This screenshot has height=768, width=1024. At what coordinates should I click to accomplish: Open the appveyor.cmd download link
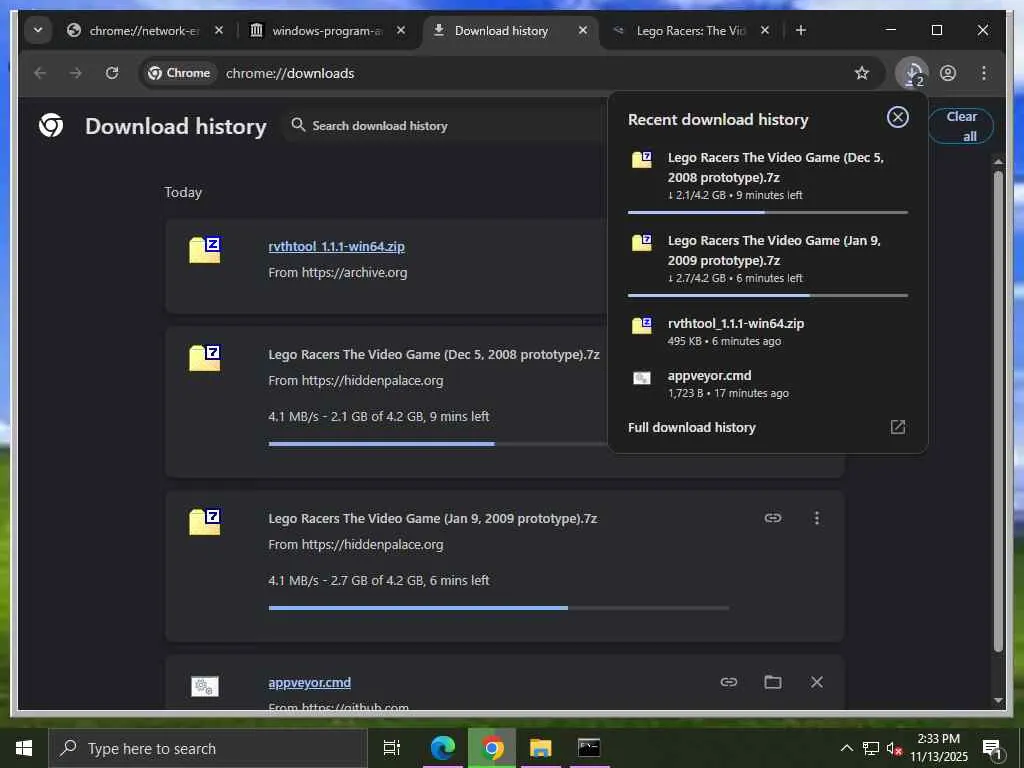tap(310, 682)
